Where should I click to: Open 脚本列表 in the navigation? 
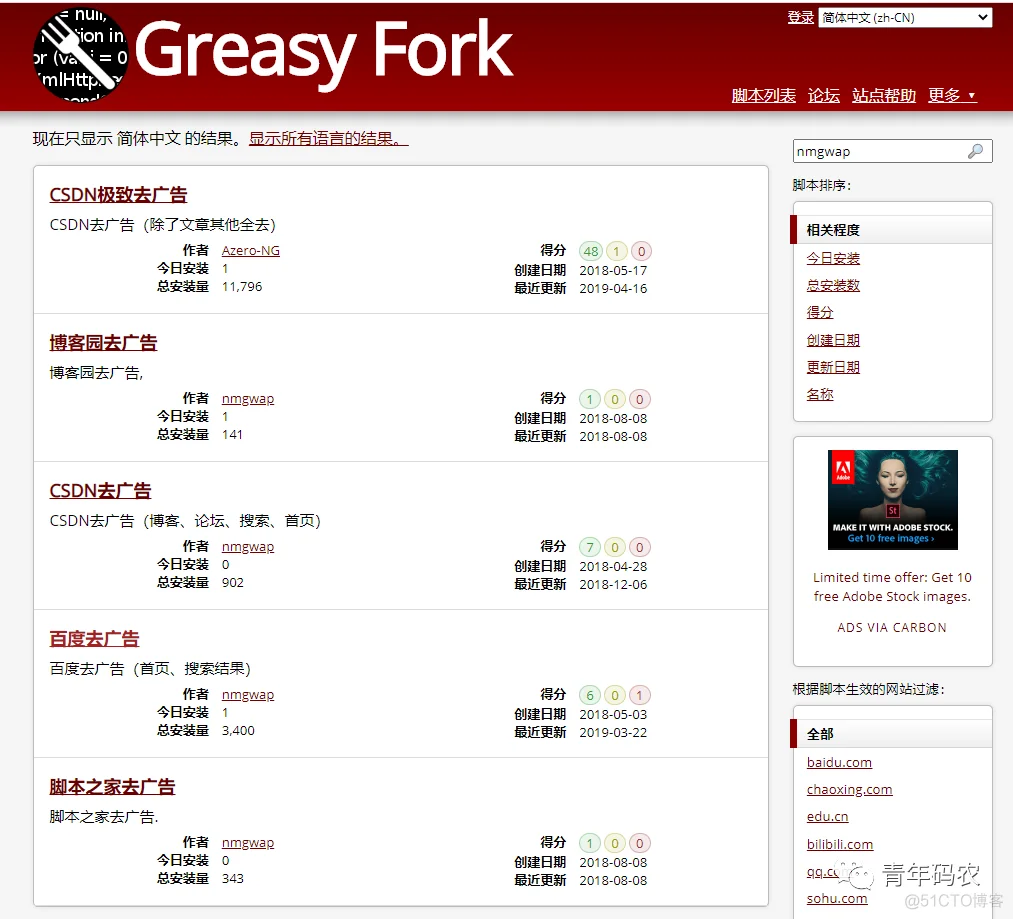pyautogui.click(x=764, y=96)
